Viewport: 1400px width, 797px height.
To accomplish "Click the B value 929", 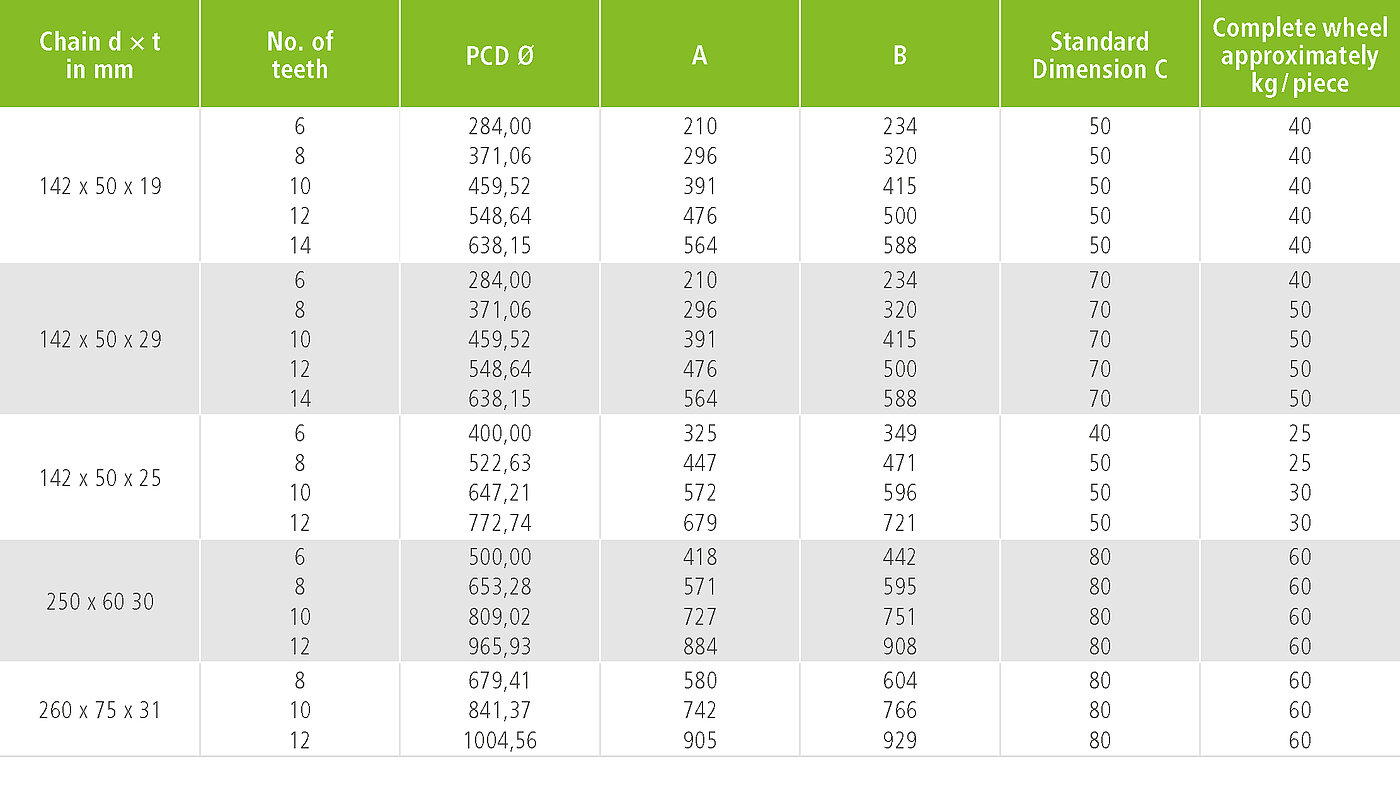I will tap(900, 741).
